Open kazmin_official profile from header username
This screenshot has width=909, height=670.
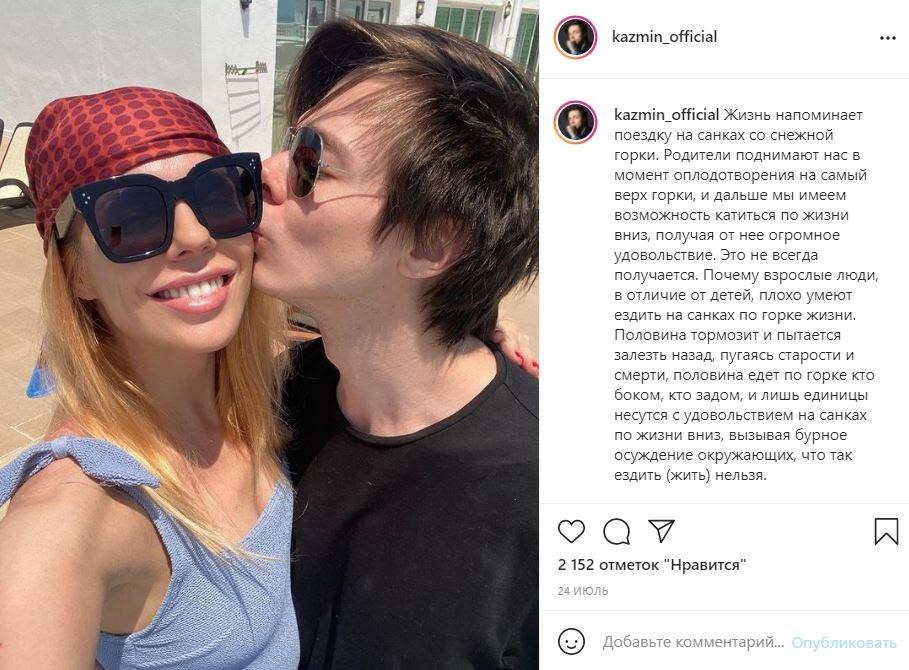tap(664, 37)
